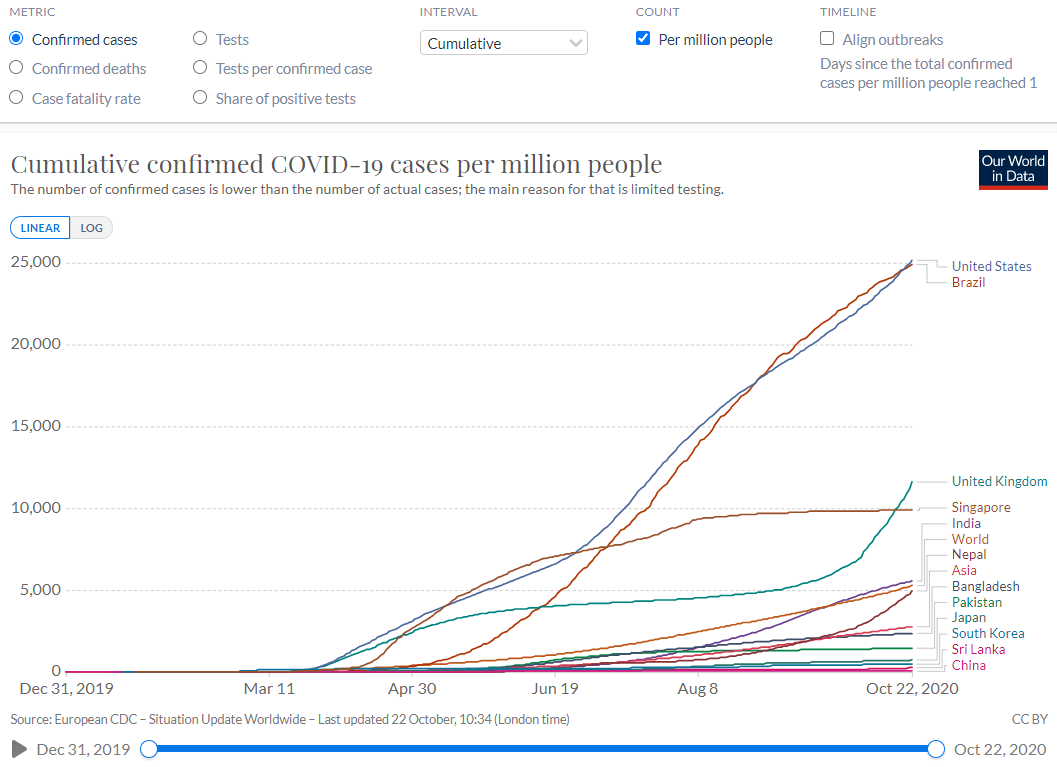Viewport: 1057px width, 767px height.
Task: Click the United Kingdom legend label
Action: coord(999,481)
